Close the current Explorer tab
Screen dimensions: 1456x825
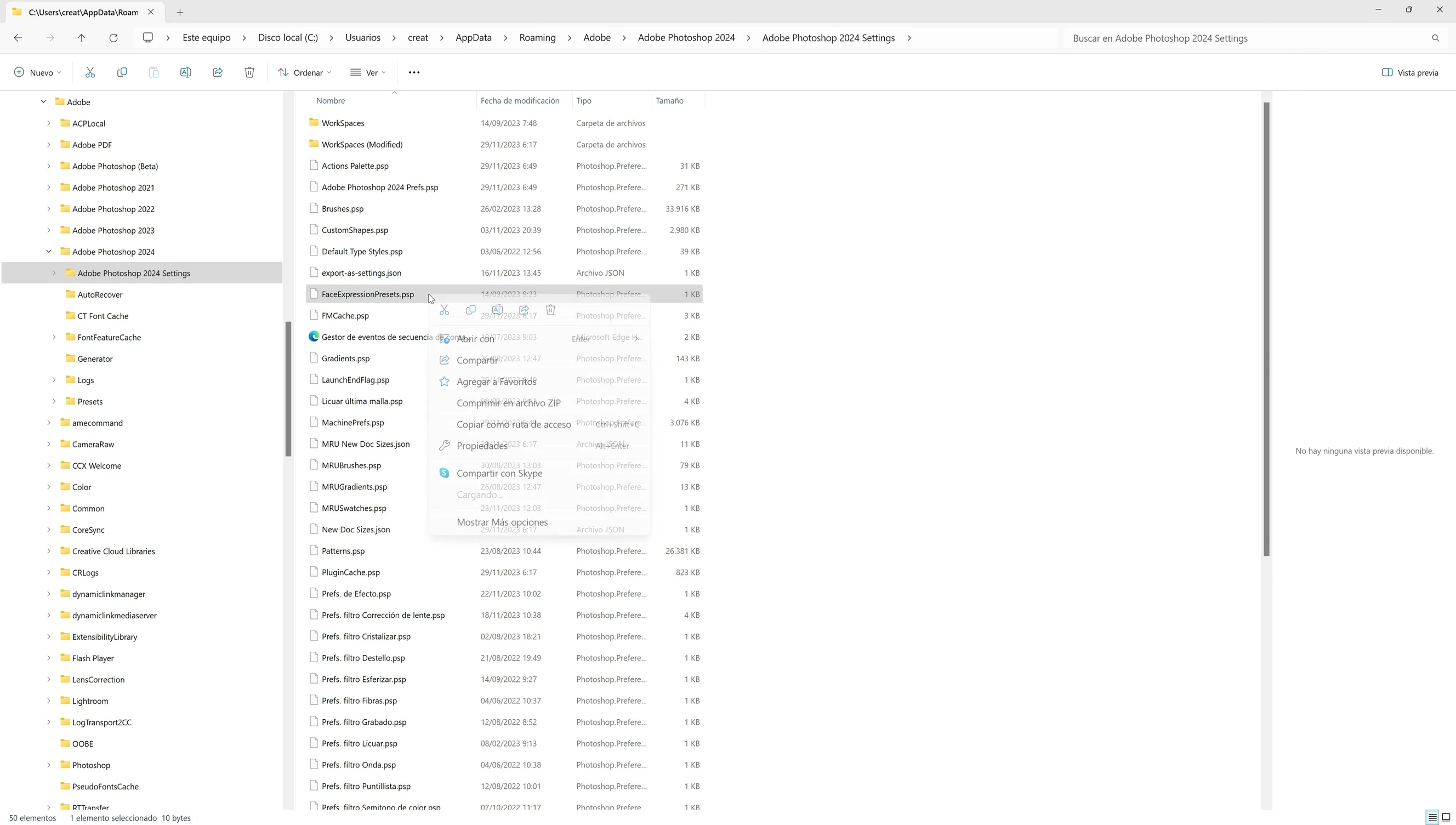(151, 12)
